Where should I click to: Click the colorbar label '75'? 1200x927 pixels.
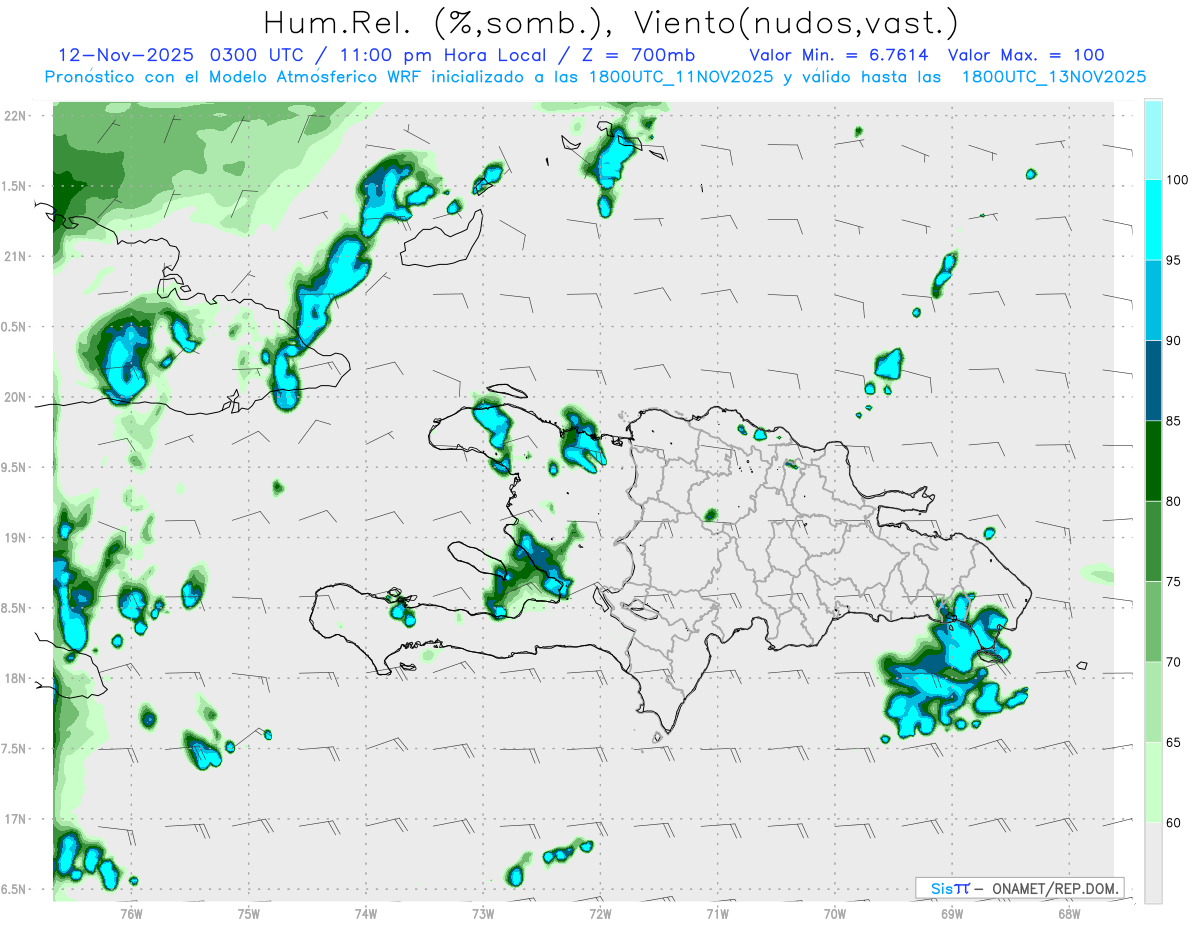pos(1174,582)
